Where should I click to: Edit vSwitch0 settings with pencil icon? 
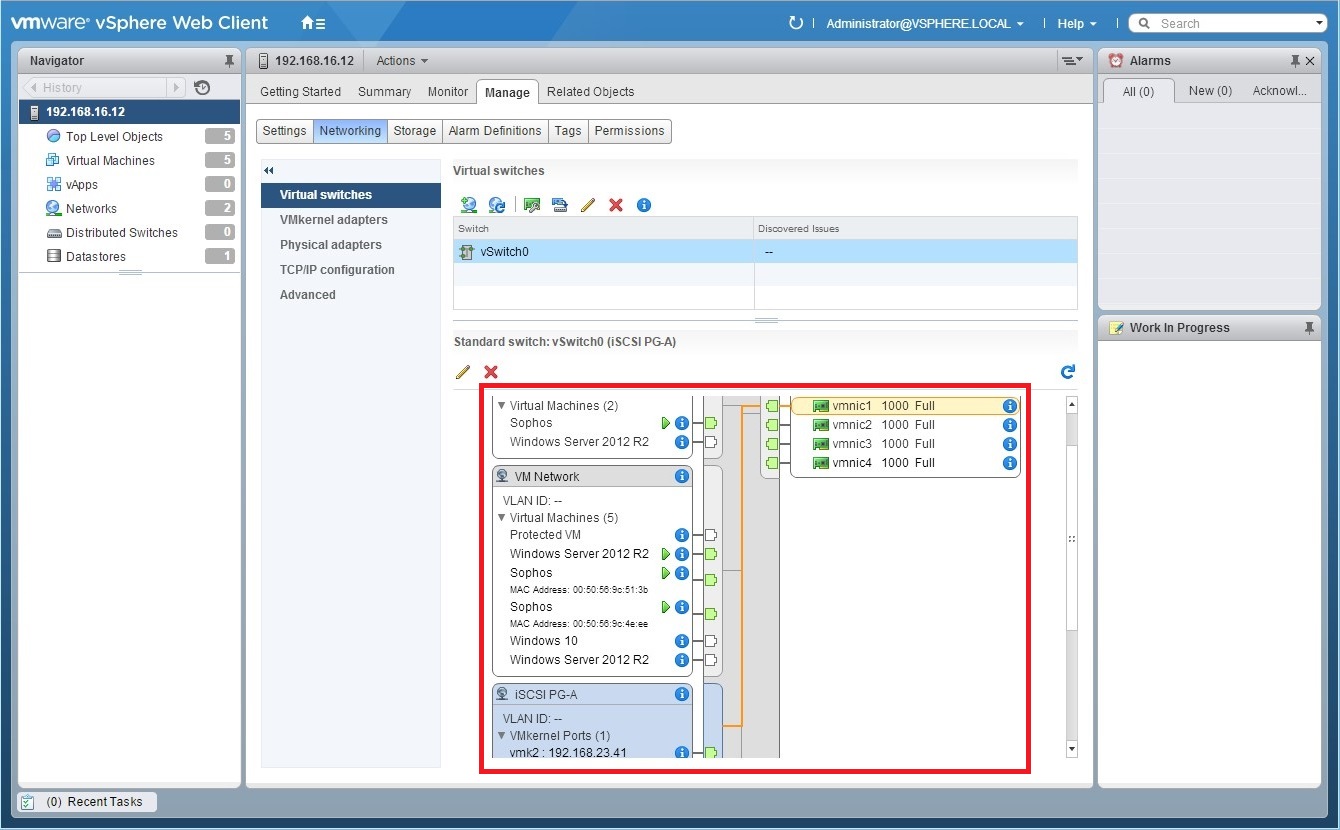point(463,372)
